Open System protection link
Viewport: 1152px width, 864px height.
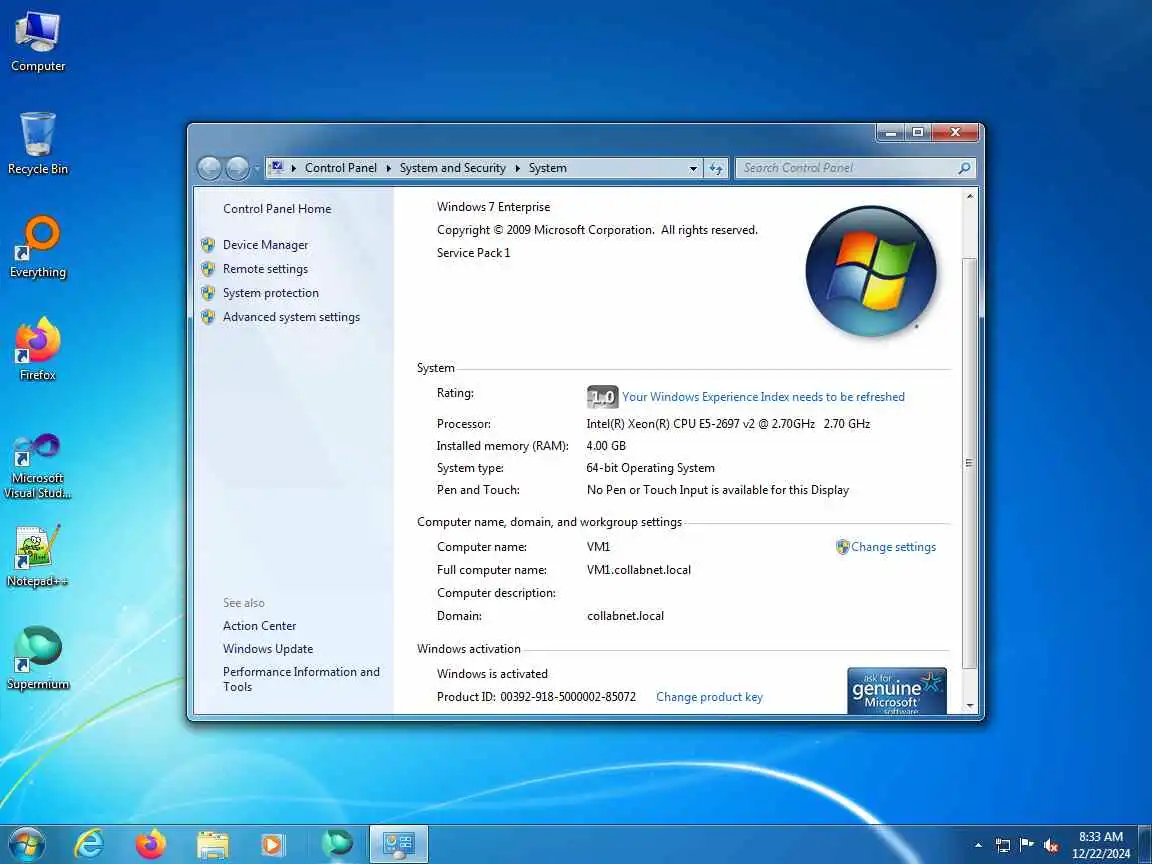(x=270, y=293)
